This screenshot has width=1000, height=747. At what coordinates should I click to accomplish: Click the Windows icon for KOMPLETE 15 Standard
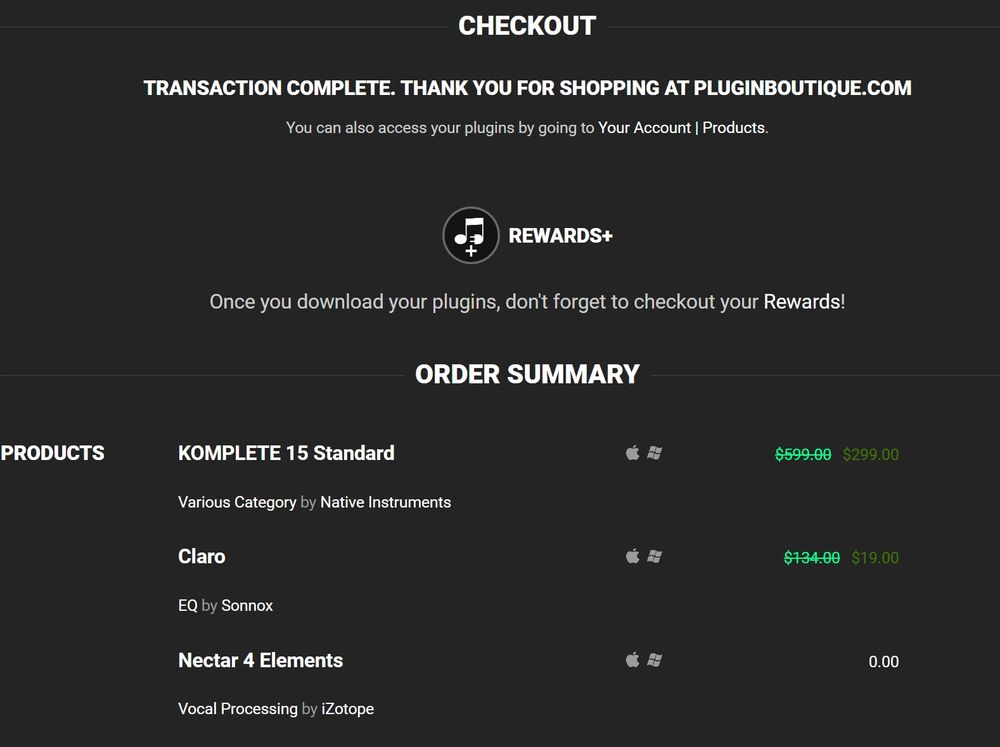[654, 453]
